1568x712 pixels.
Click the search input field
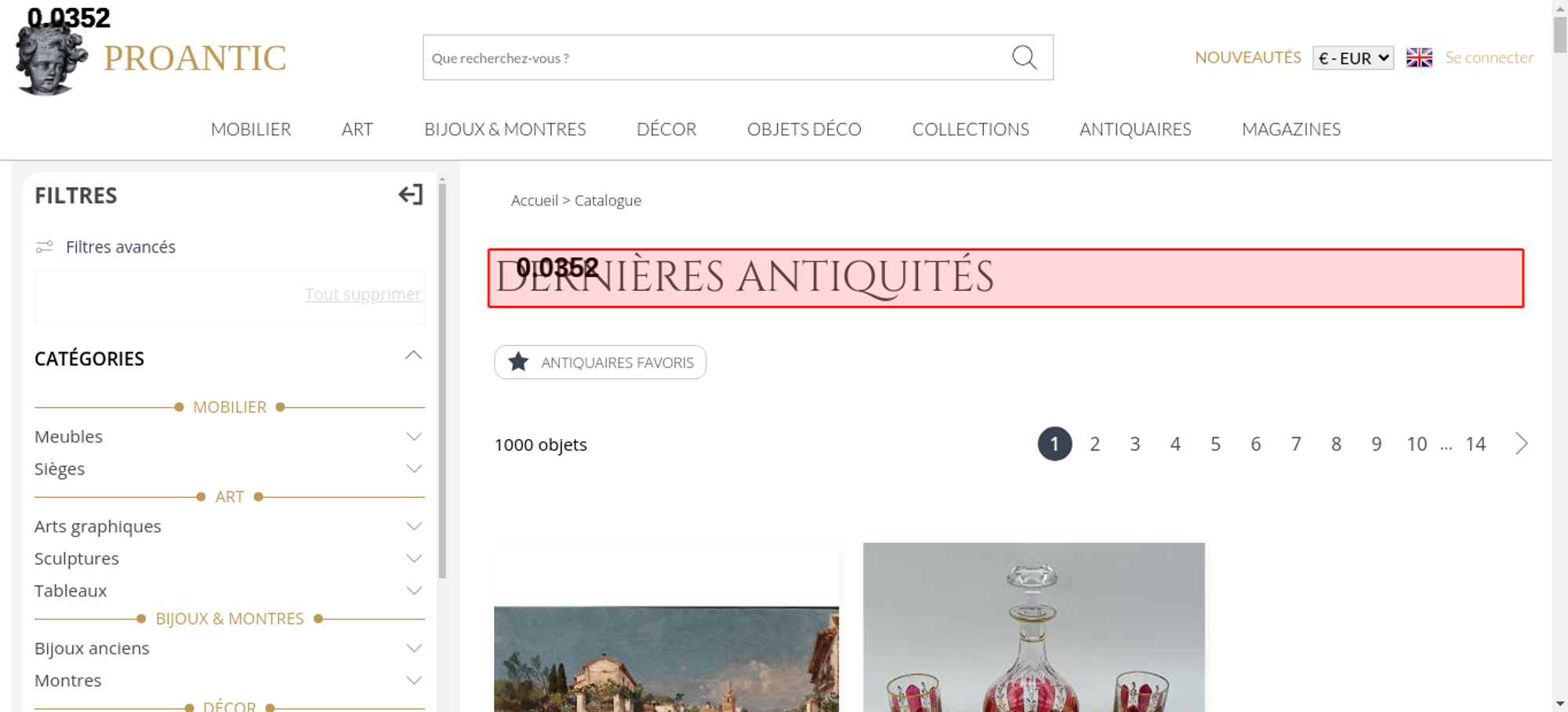coord(713,58)
